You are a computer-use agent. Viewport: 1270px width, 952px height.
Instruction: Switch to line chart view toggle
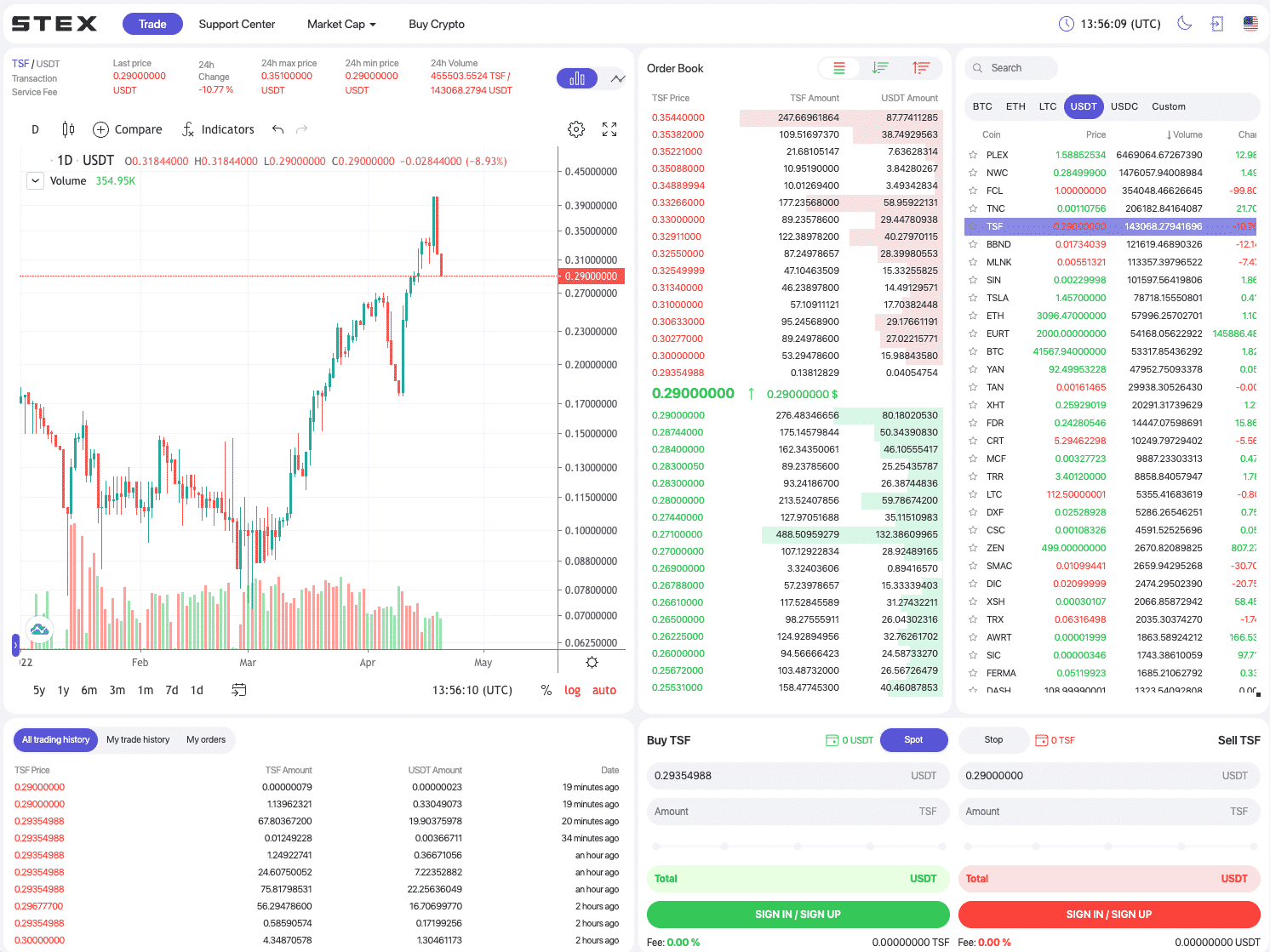pos(618,78)
